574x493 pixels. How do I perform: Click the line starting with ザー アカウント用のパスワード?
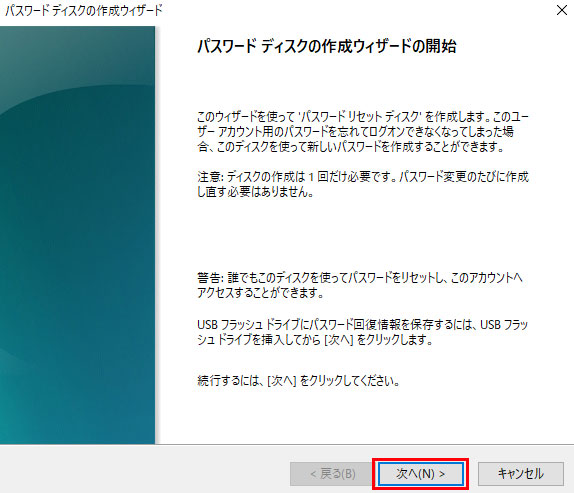pos(355,132)
